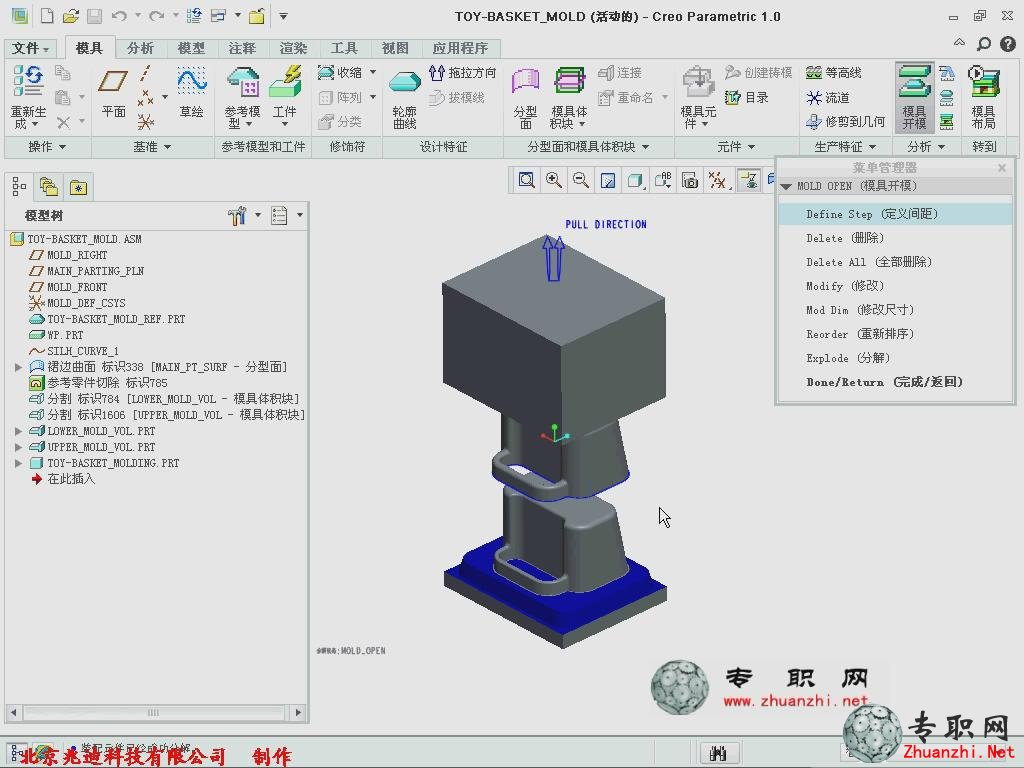1024x768 pixels.
Task: Select Delete All (全部删除) menu entry
Action: [x=895, y=262]
